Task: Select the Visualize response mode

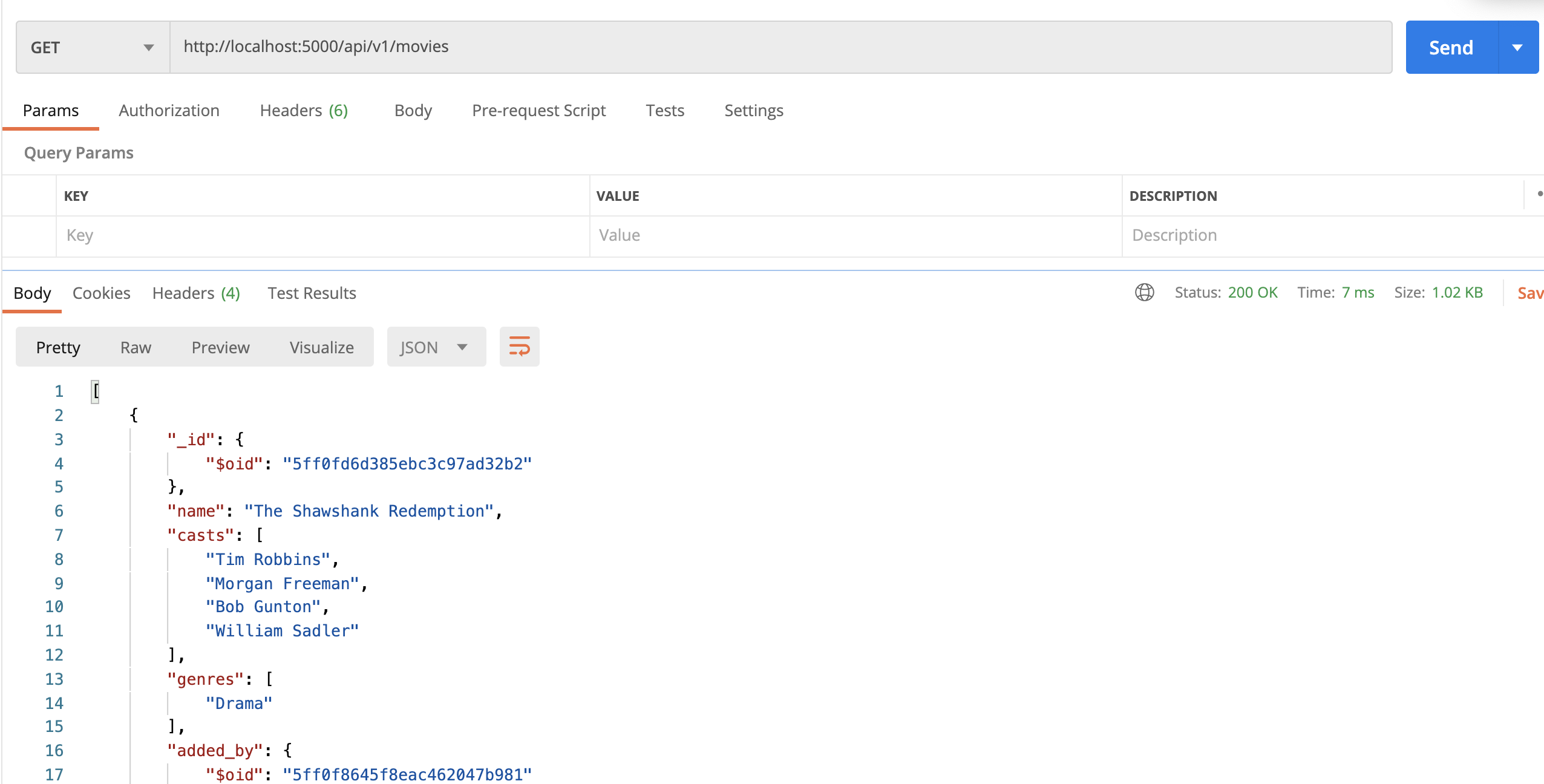Action: [321, 347]
